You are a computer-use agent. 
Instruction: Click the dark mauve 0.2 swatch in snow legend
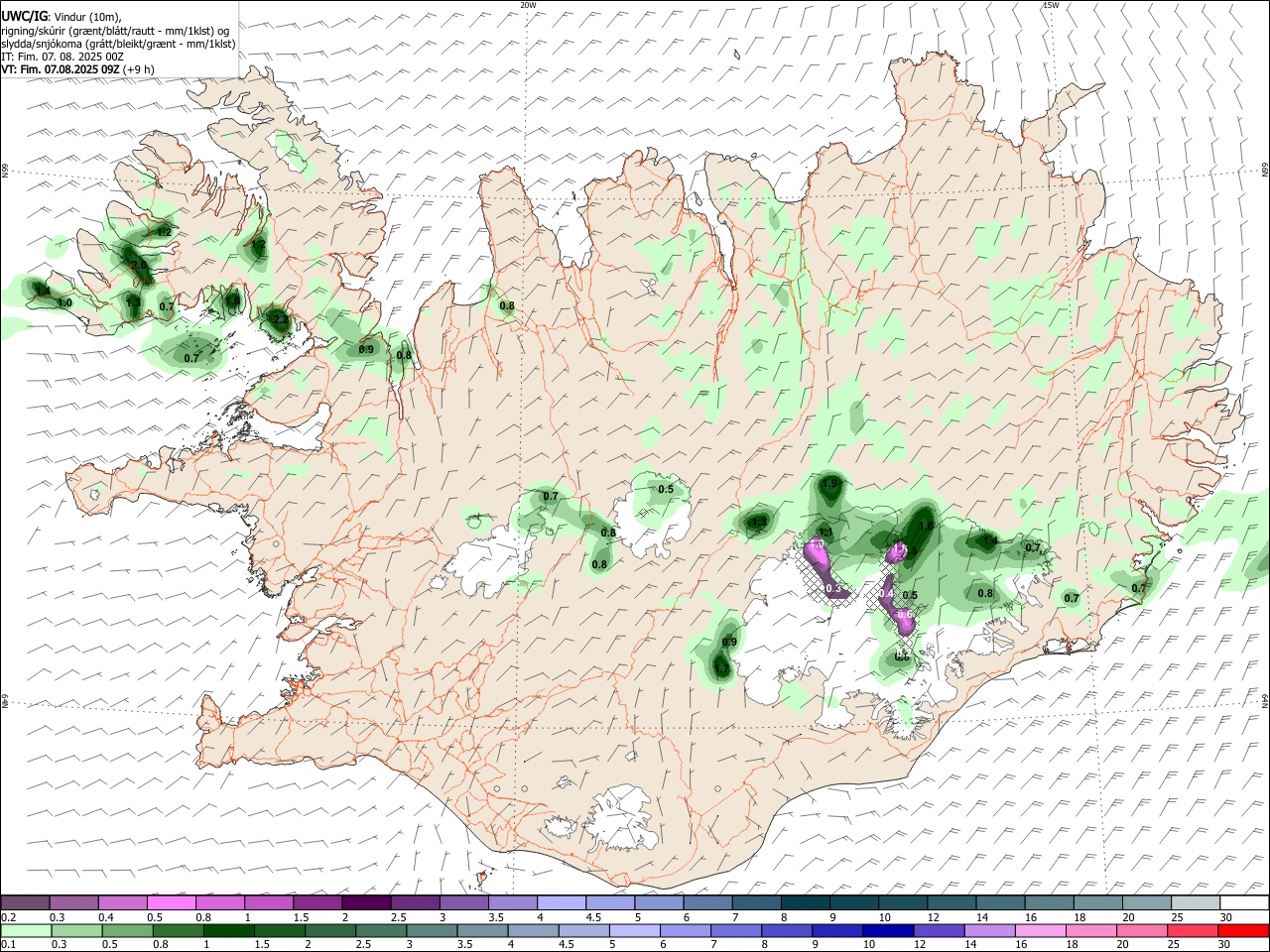pos(26,903)
